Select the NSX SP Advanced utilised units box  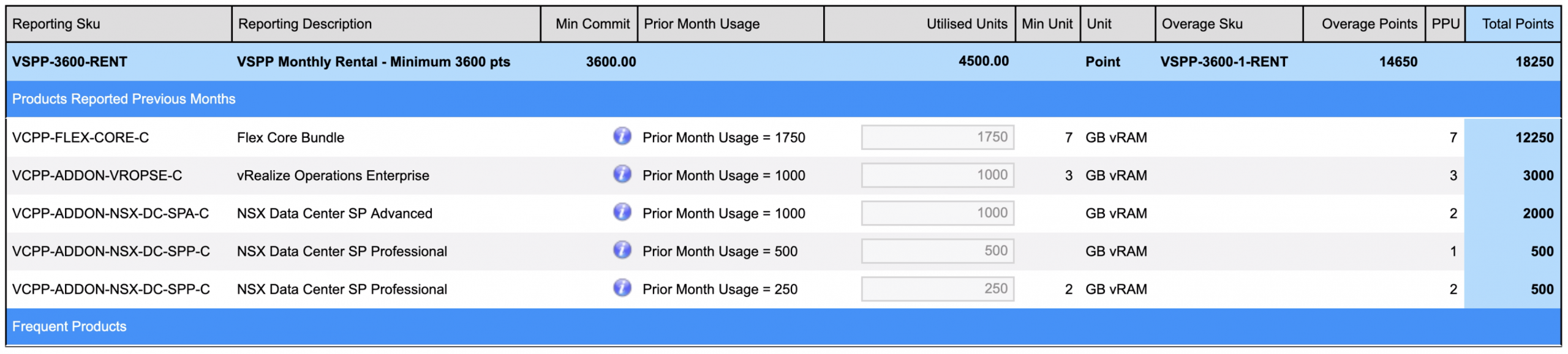937,213
